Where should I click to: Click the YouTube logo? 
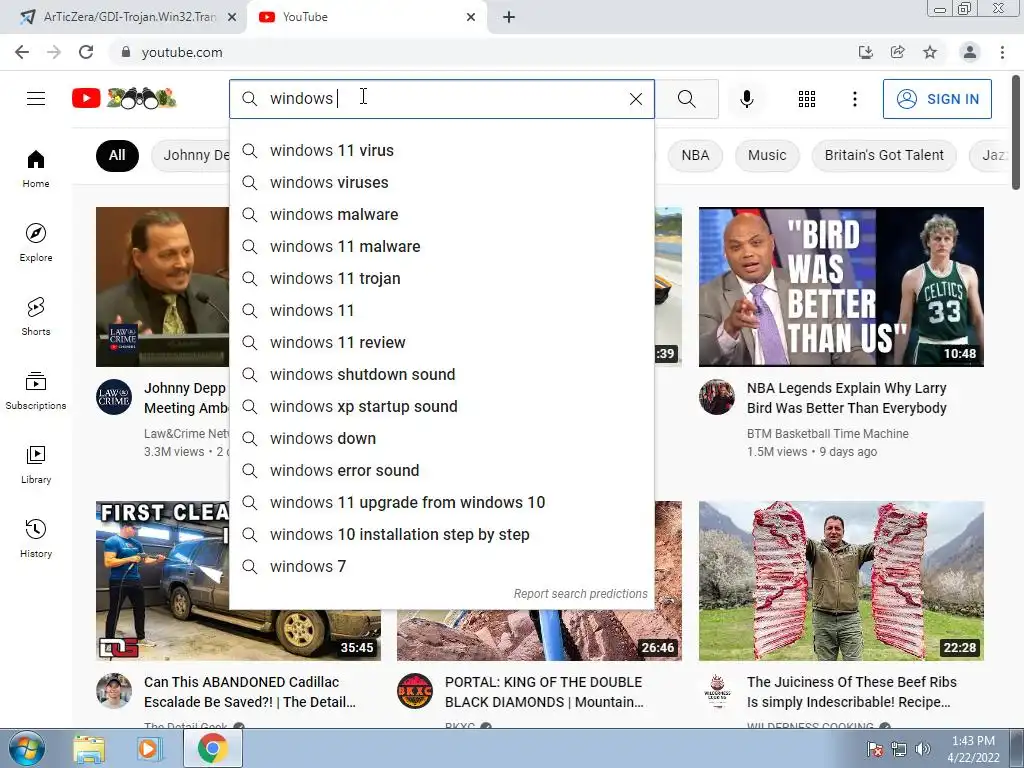point(124,99)
